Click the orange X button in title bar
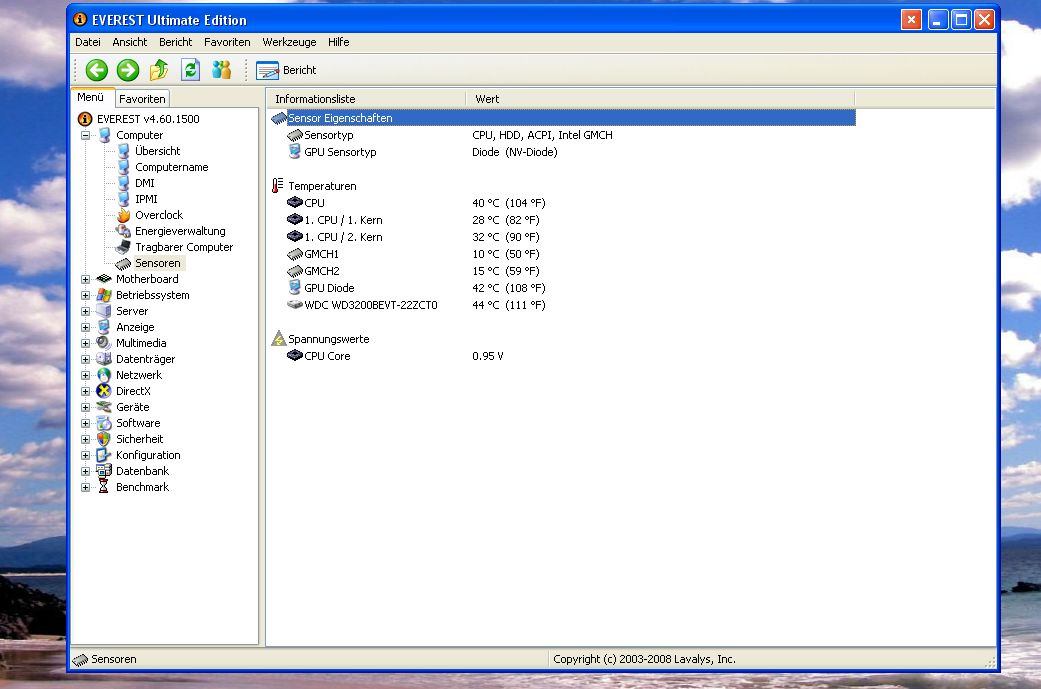 [911, 20]
